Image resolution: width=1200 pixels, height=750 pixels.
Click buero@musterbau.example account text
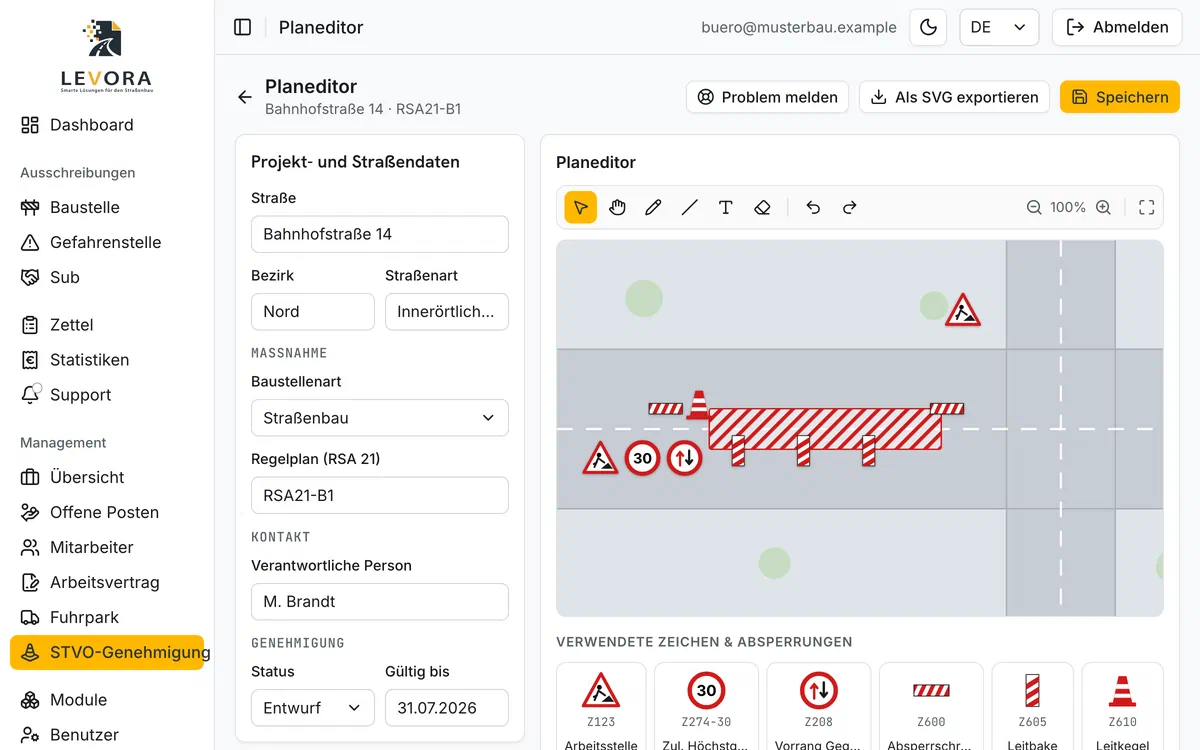[x=799, y=28]
